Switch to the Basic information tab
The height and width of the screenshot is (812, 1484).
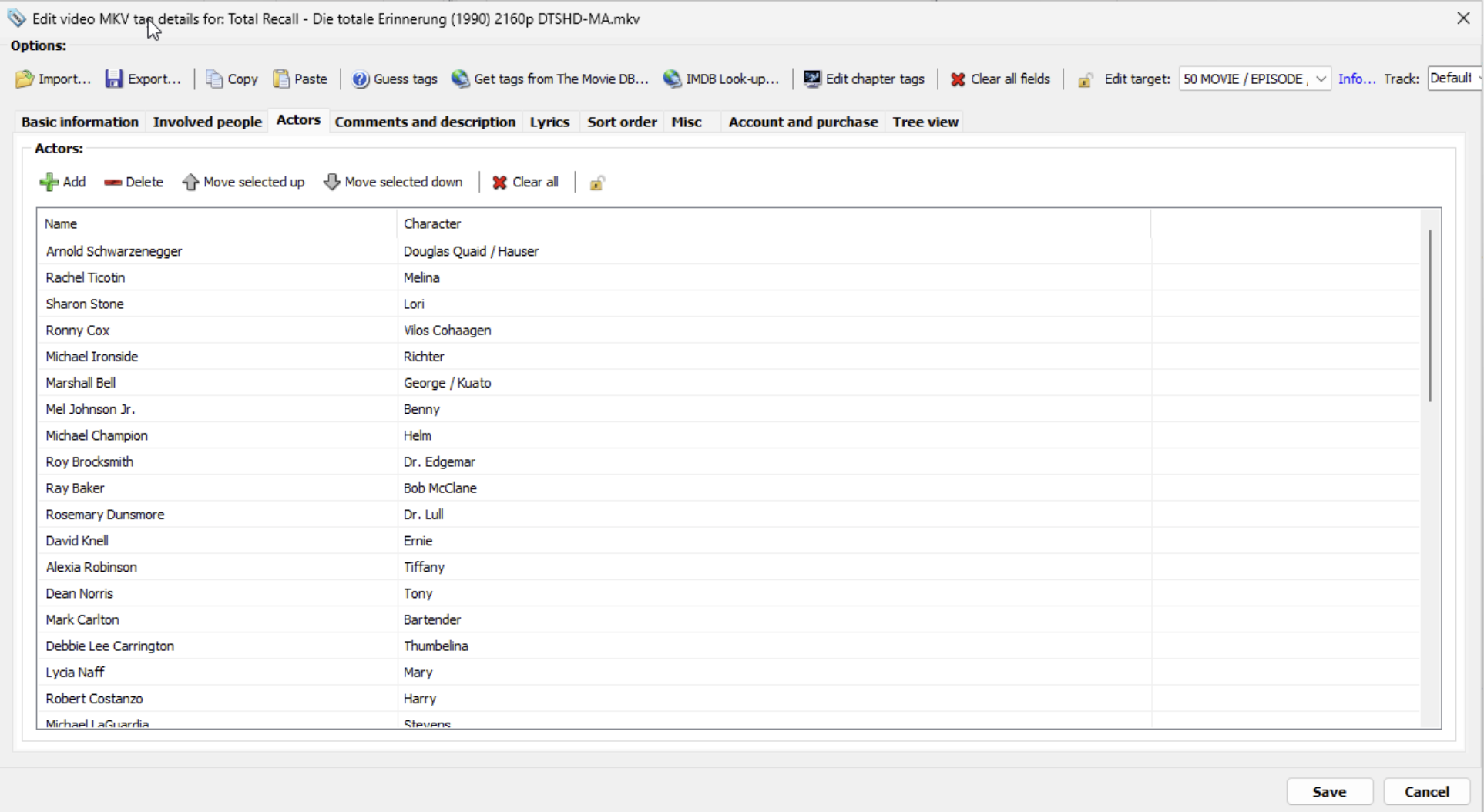coord(80,122)
